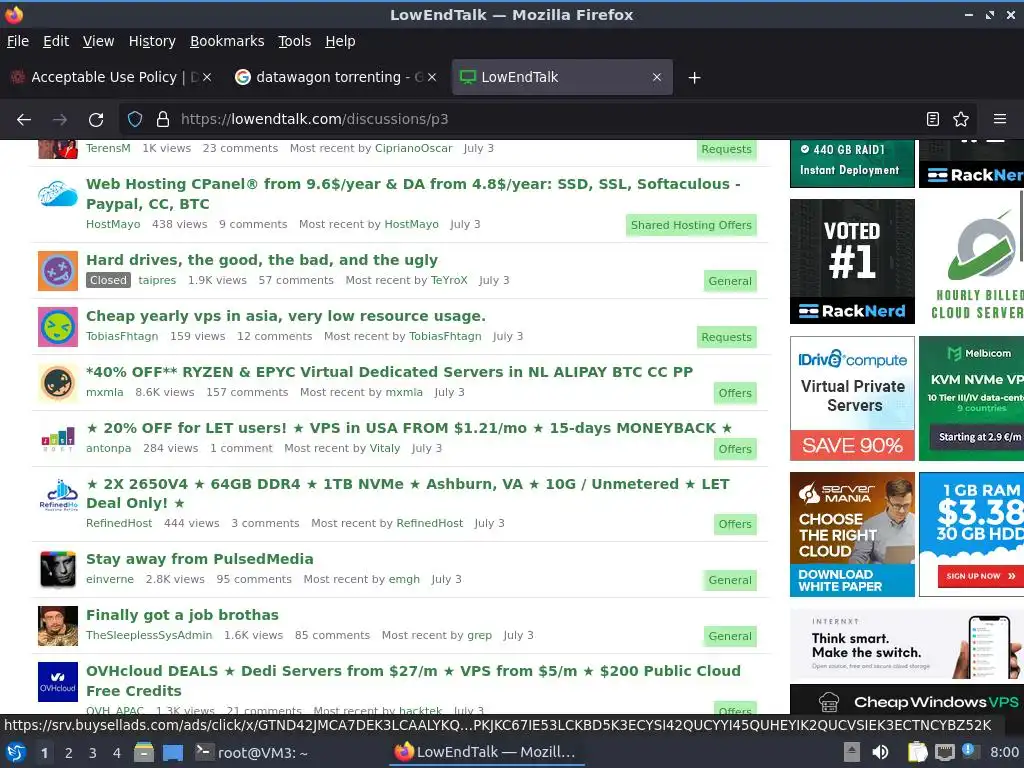
Task: Open the History menu
Action: point(152,41)
